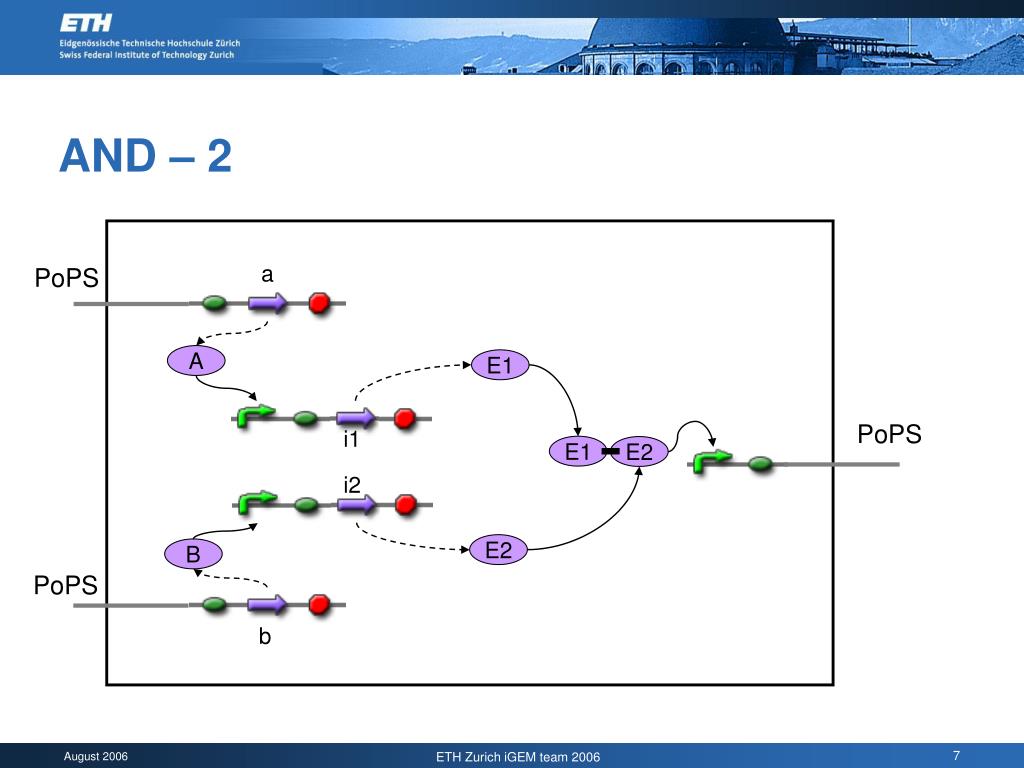Click the green RBS oval before gene a
This screenshot has height=768, width=1024.
[x=215, y=303]
